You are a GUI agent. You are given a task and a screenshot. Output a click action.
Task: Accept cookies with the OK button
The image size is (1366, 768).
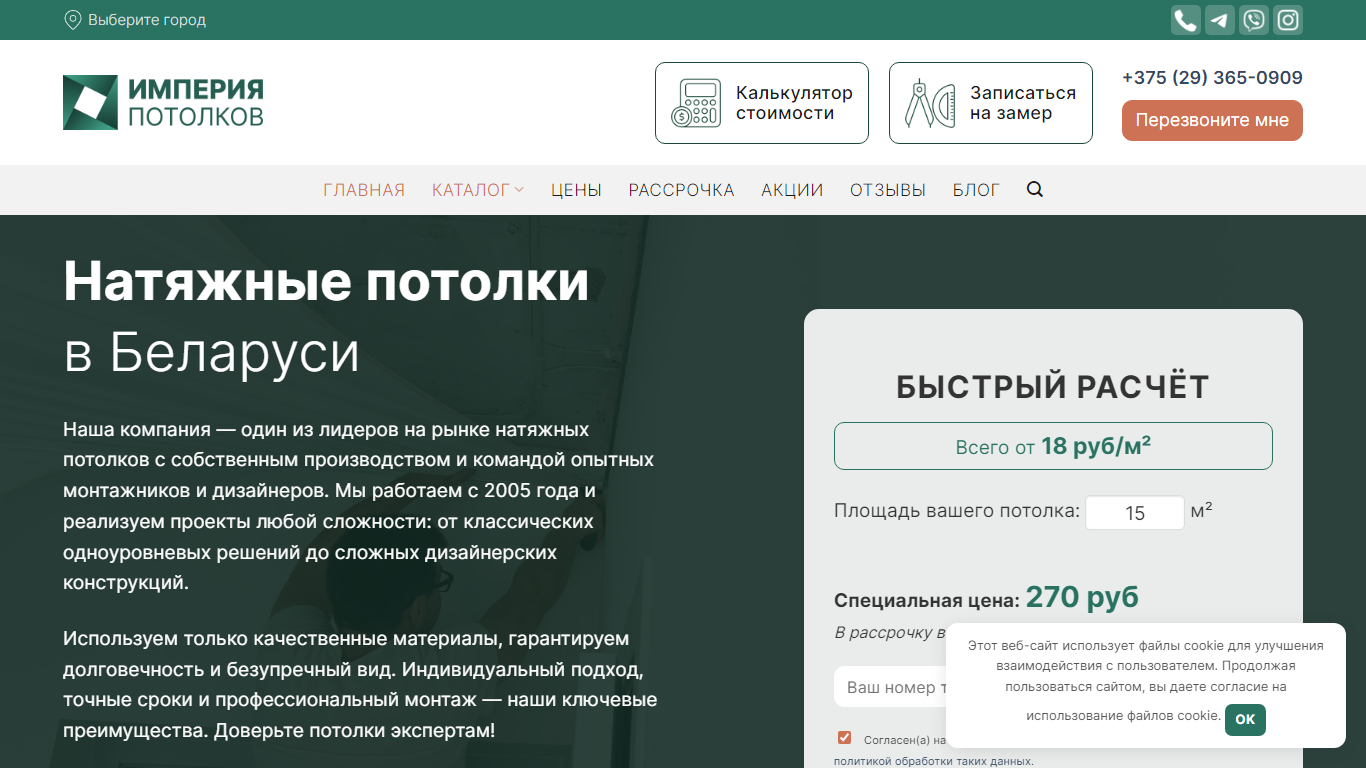pyautogui.click(x=1245, y=719)
